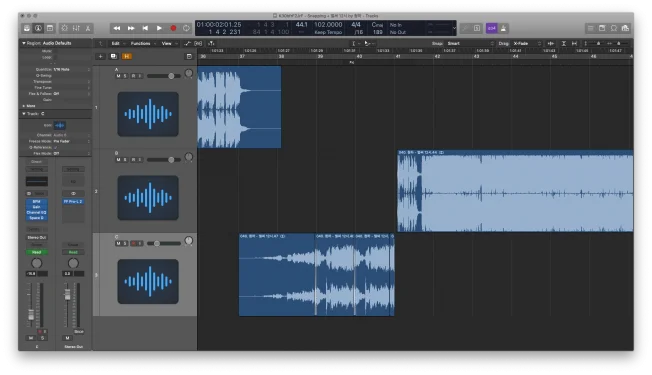Toggle Vertical Auto Zoom button
Screen dimensions: 652x375
tap(563, 43)
